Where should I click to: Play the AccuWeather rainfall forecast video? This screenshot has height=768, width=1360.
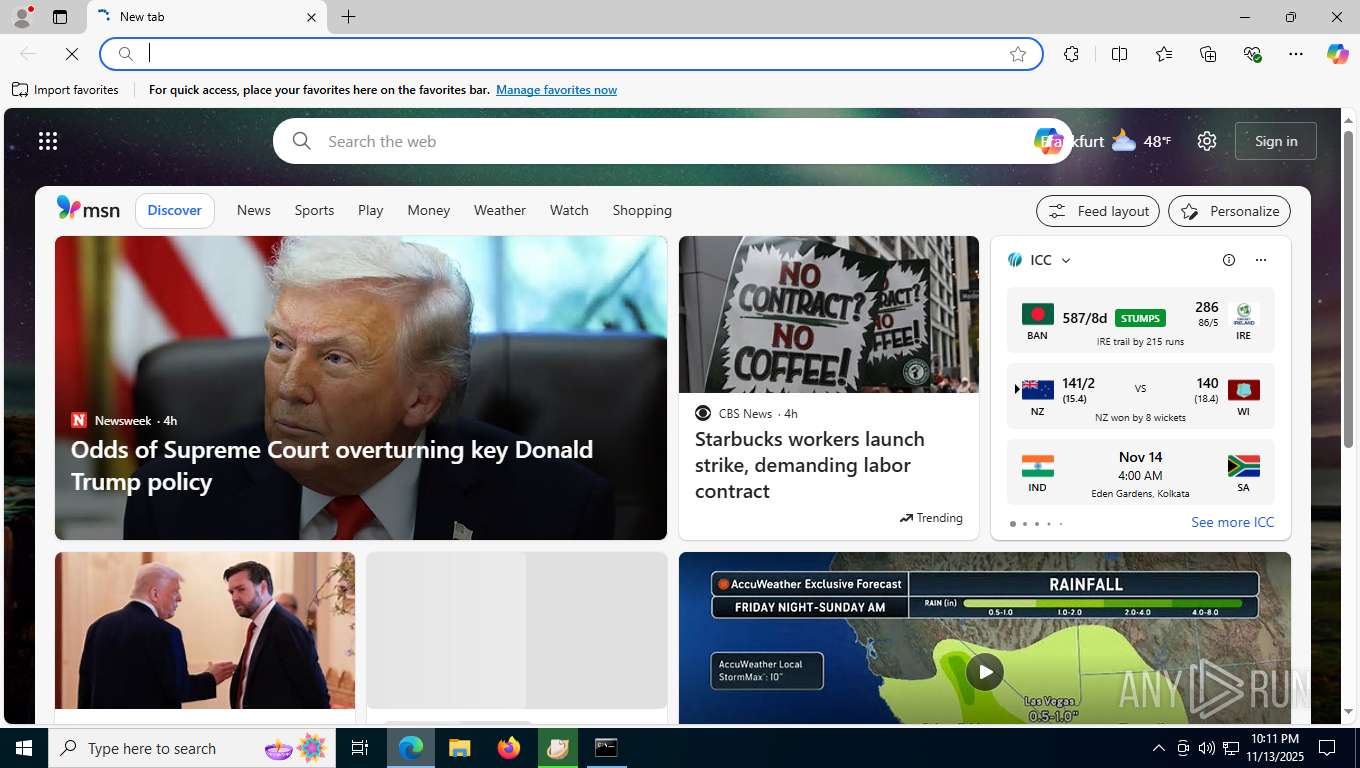click(984, 672)
